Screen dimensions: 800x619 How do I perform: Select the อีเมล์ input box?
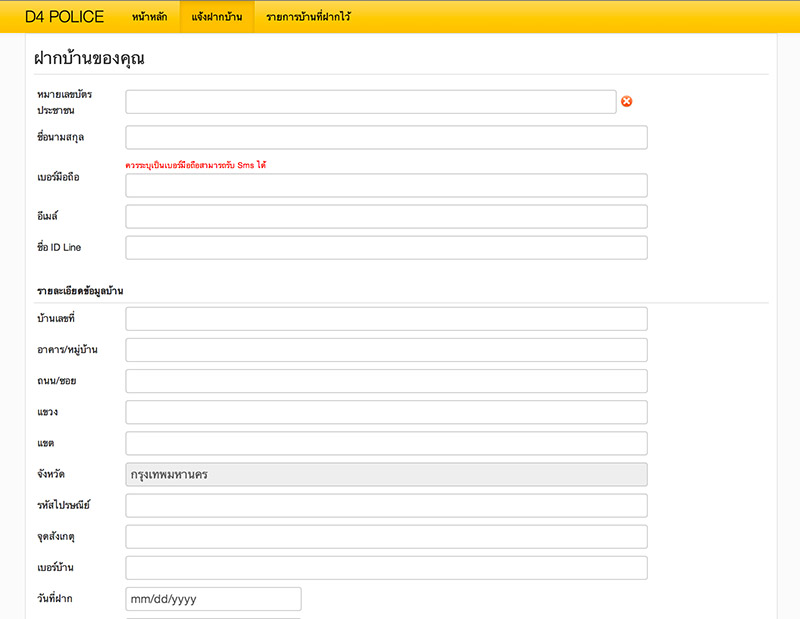[x=386, y=216]
